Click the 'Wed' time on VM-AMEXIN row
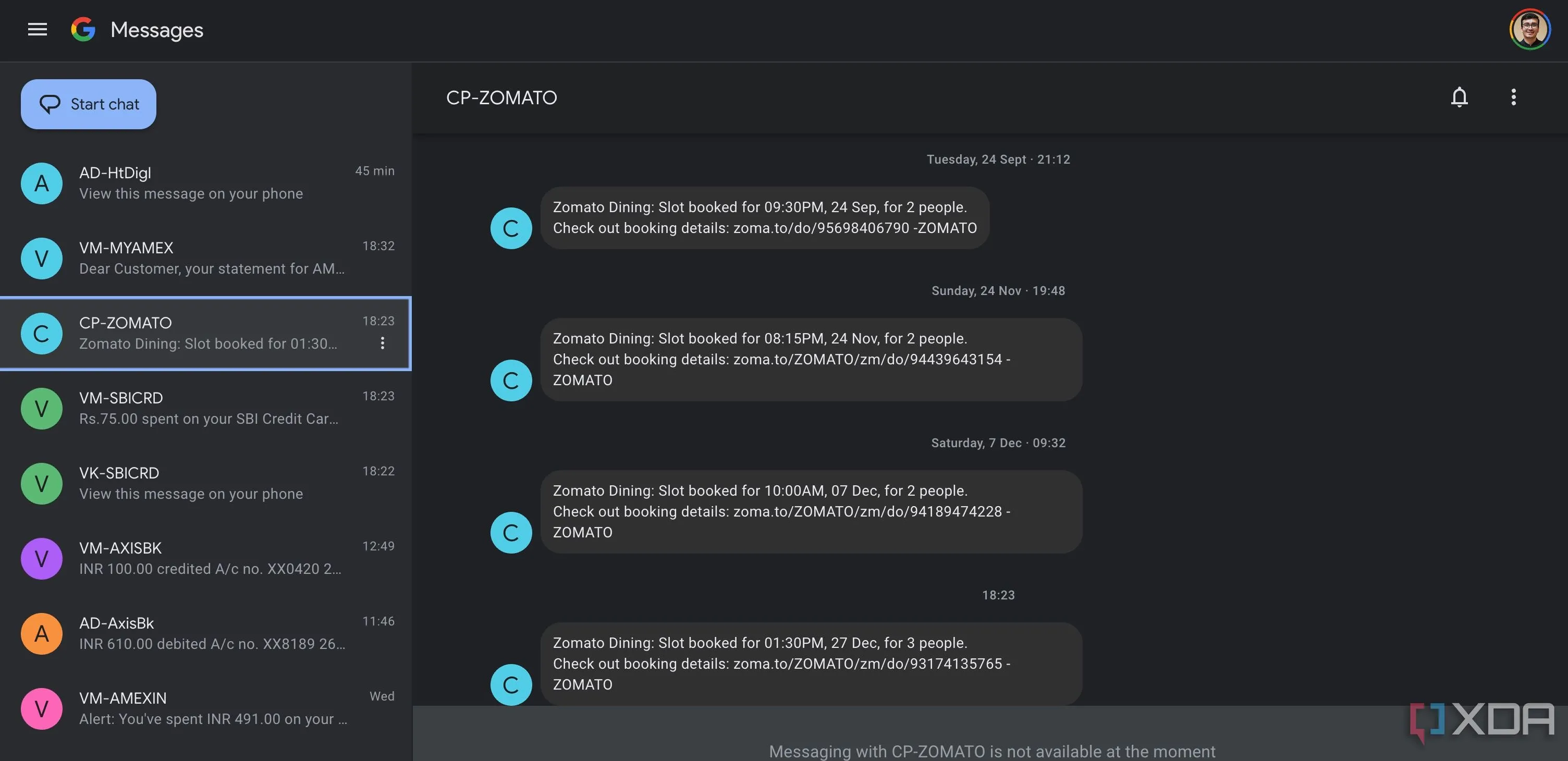The width and height of the screenshot is (1568, 761). pyautogui.click(x=382, y=696)
